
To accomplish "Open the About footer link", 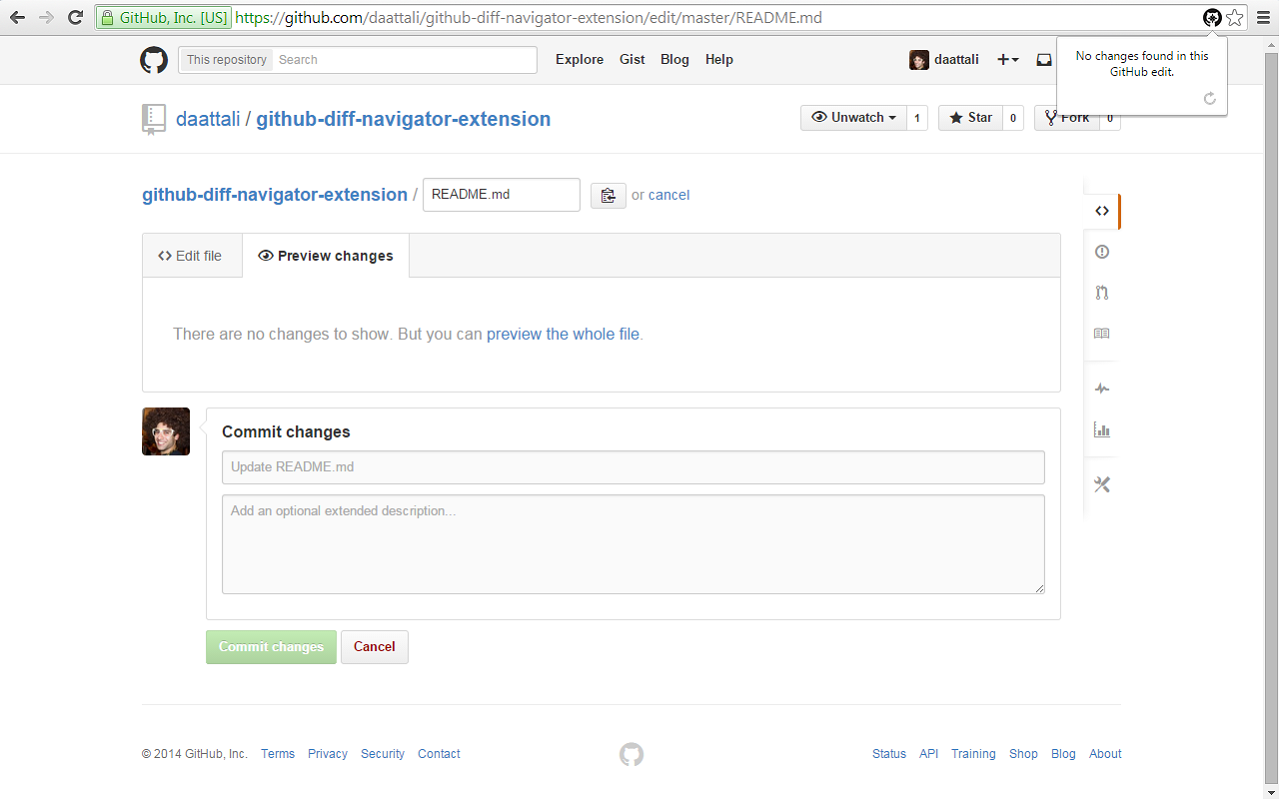I will click(x=1105, y=754).
